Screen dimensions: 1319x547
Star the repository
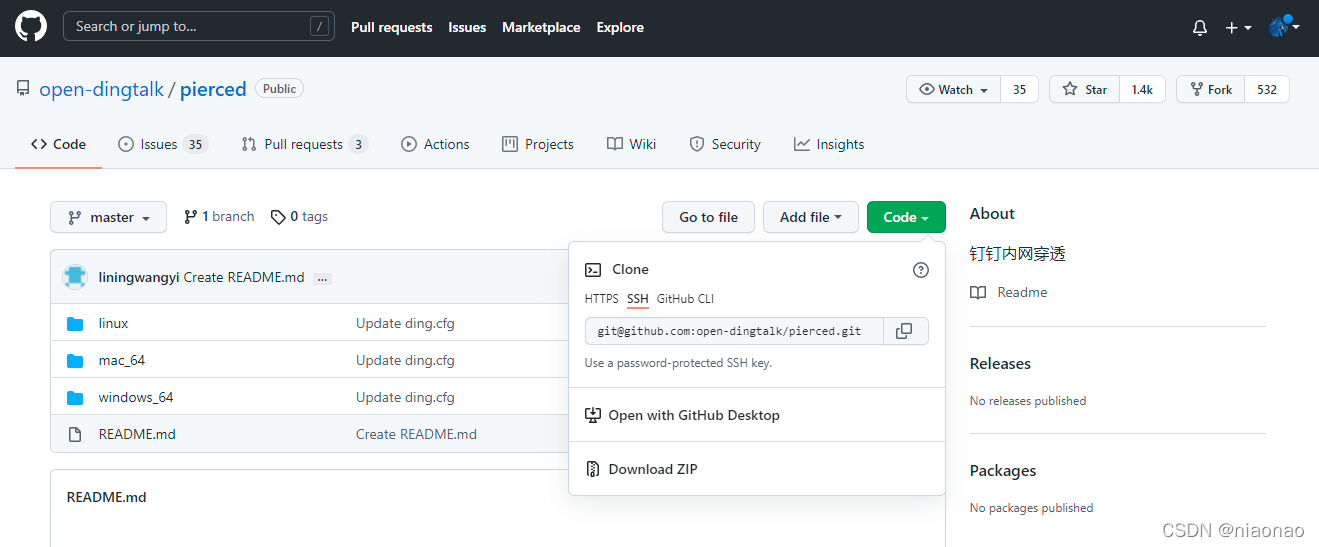(1085, 89)
